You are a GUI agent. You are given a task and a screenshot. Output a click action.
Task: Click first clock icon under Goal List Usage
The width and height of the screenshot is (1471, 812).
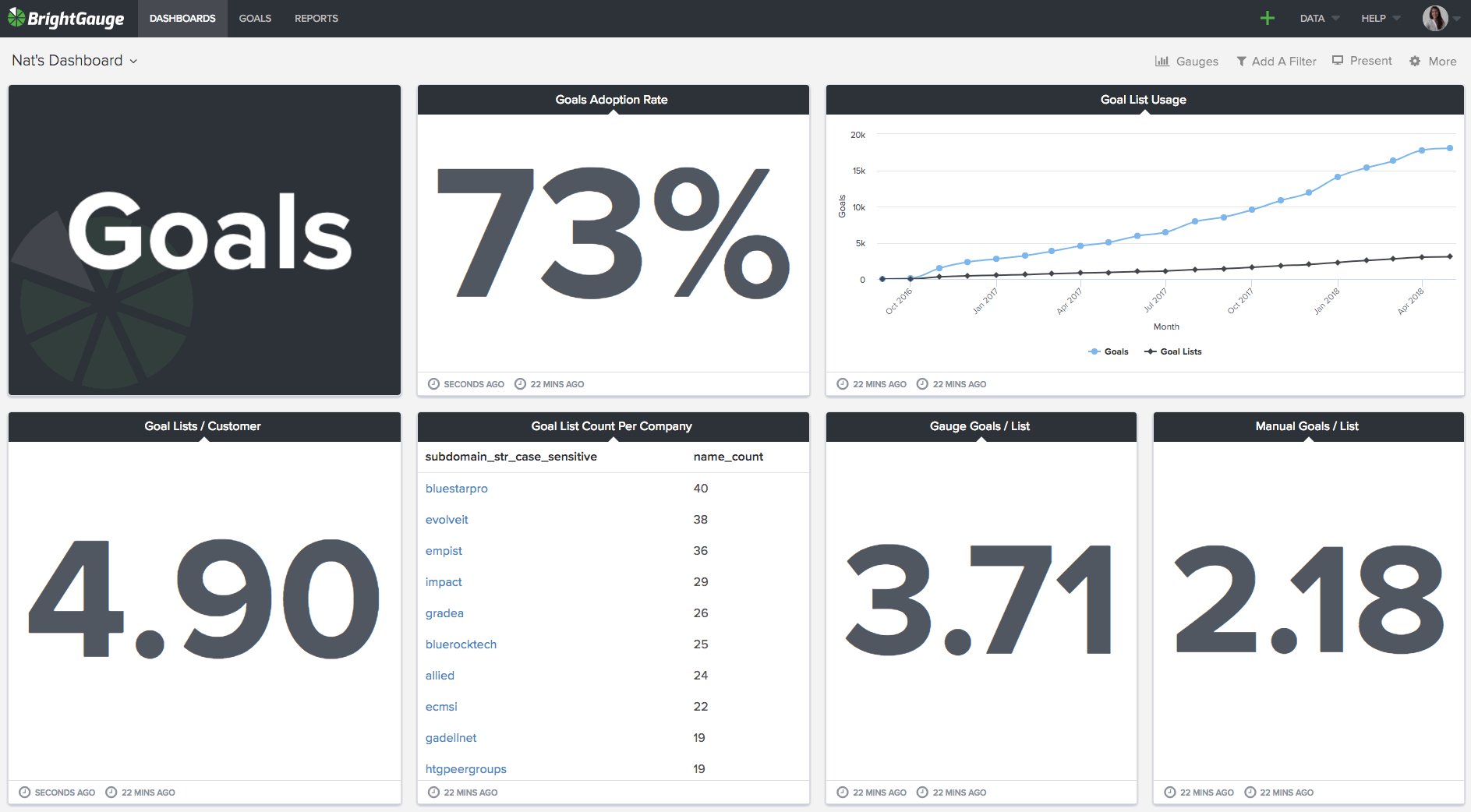843,383
